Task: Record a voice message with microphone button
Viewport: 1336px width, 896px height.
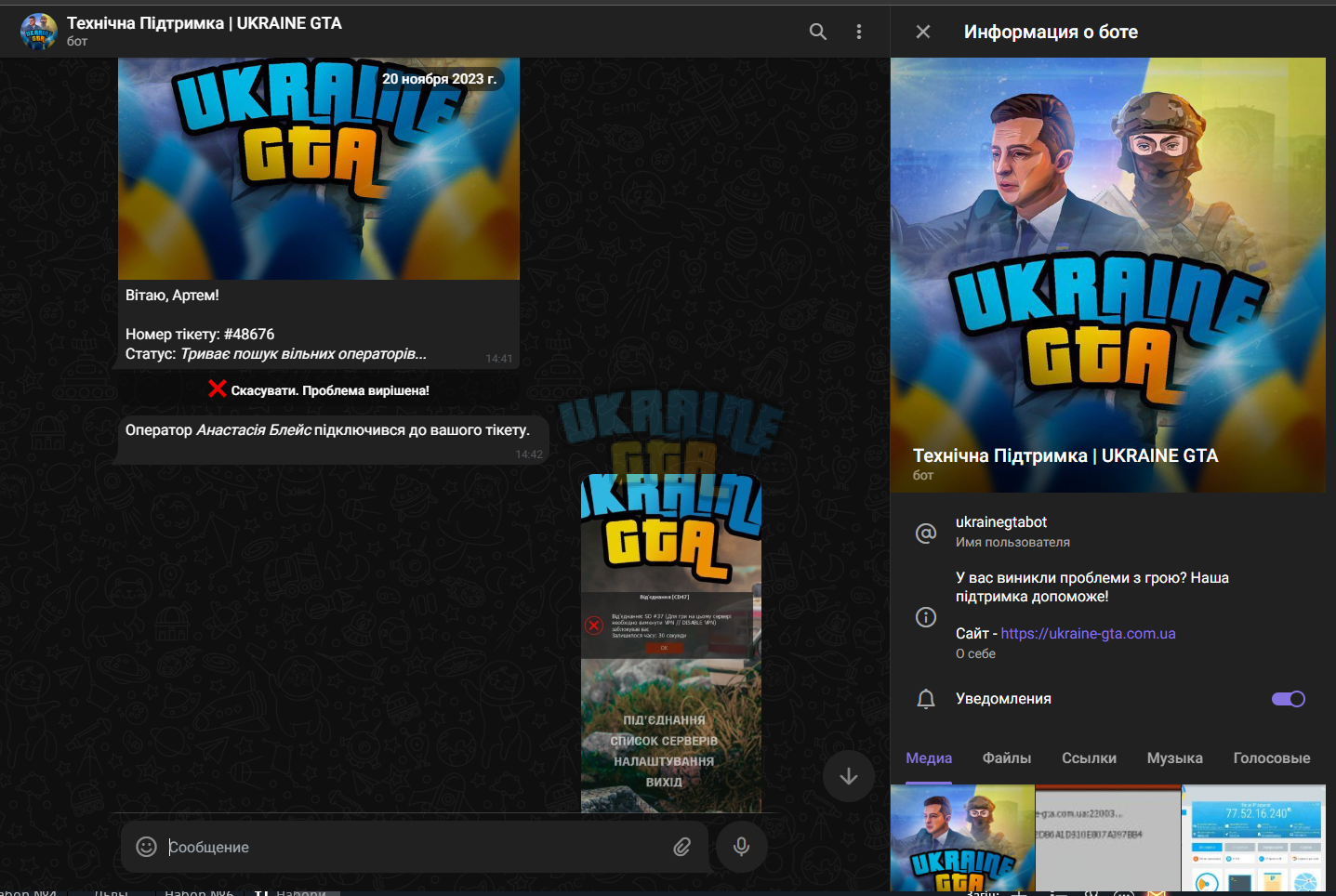Action: pyautogui.click(x=741, y=847)
